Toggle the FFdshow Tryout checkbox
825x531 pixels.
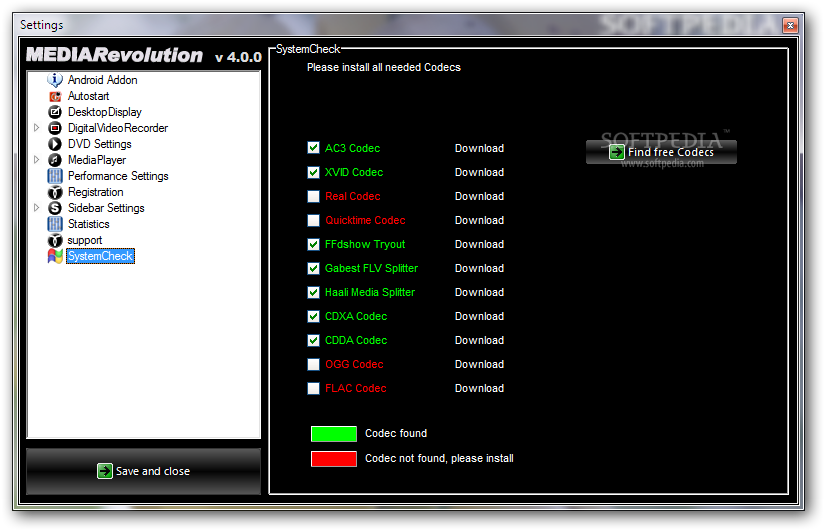pos(314,244)
